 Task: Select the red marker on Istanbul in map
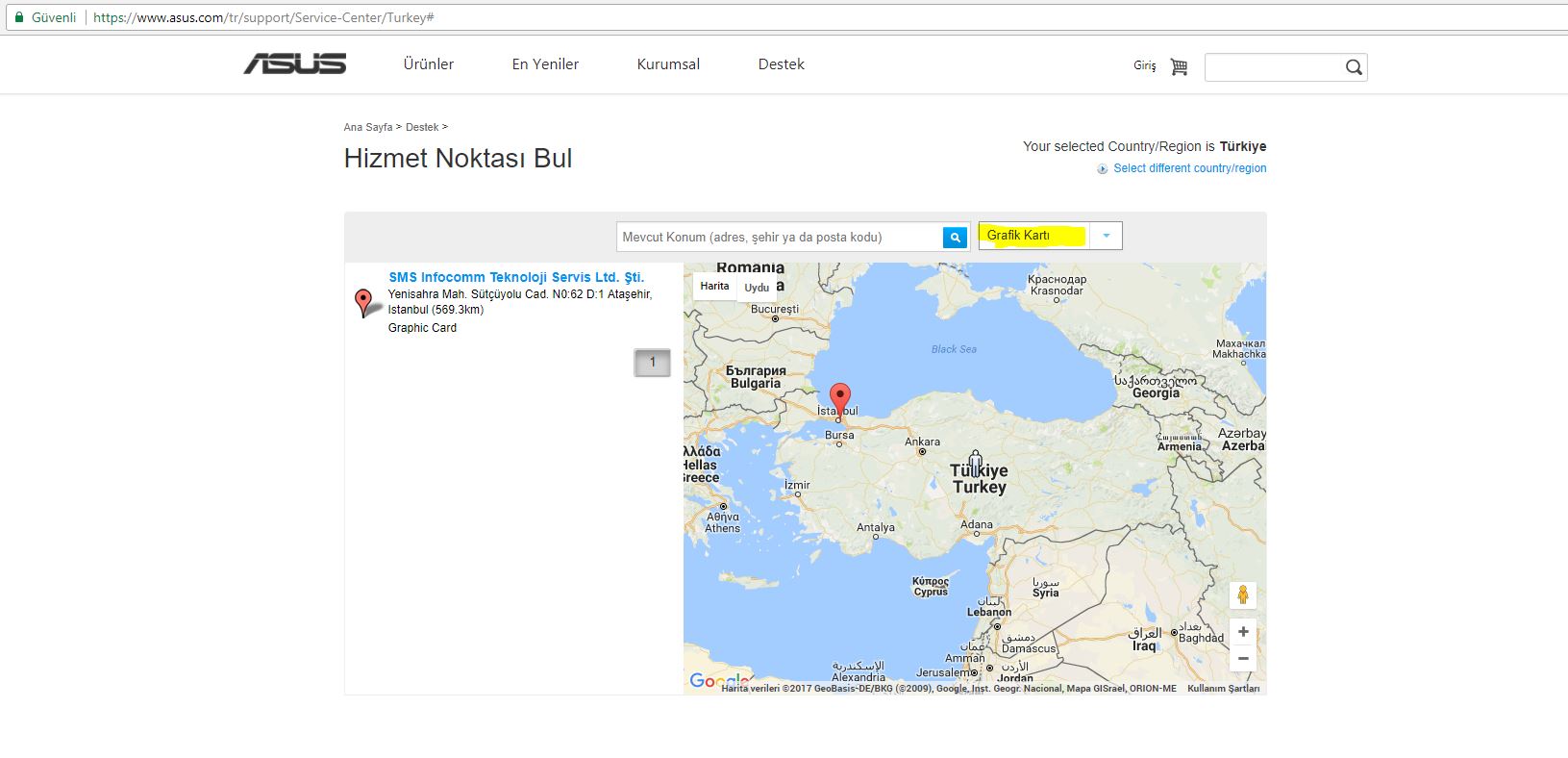840,401
